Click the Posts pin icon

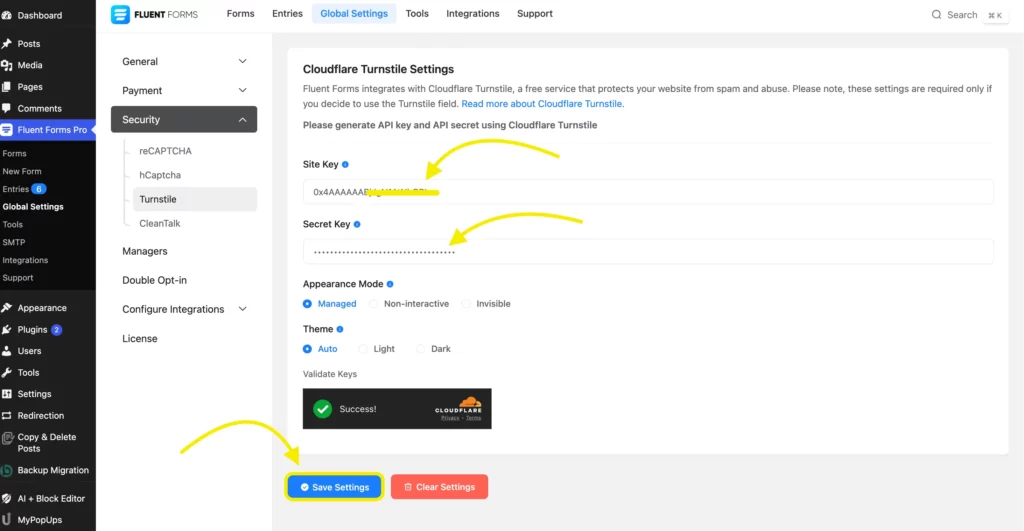pyautogui.click(x=7, y=44)
